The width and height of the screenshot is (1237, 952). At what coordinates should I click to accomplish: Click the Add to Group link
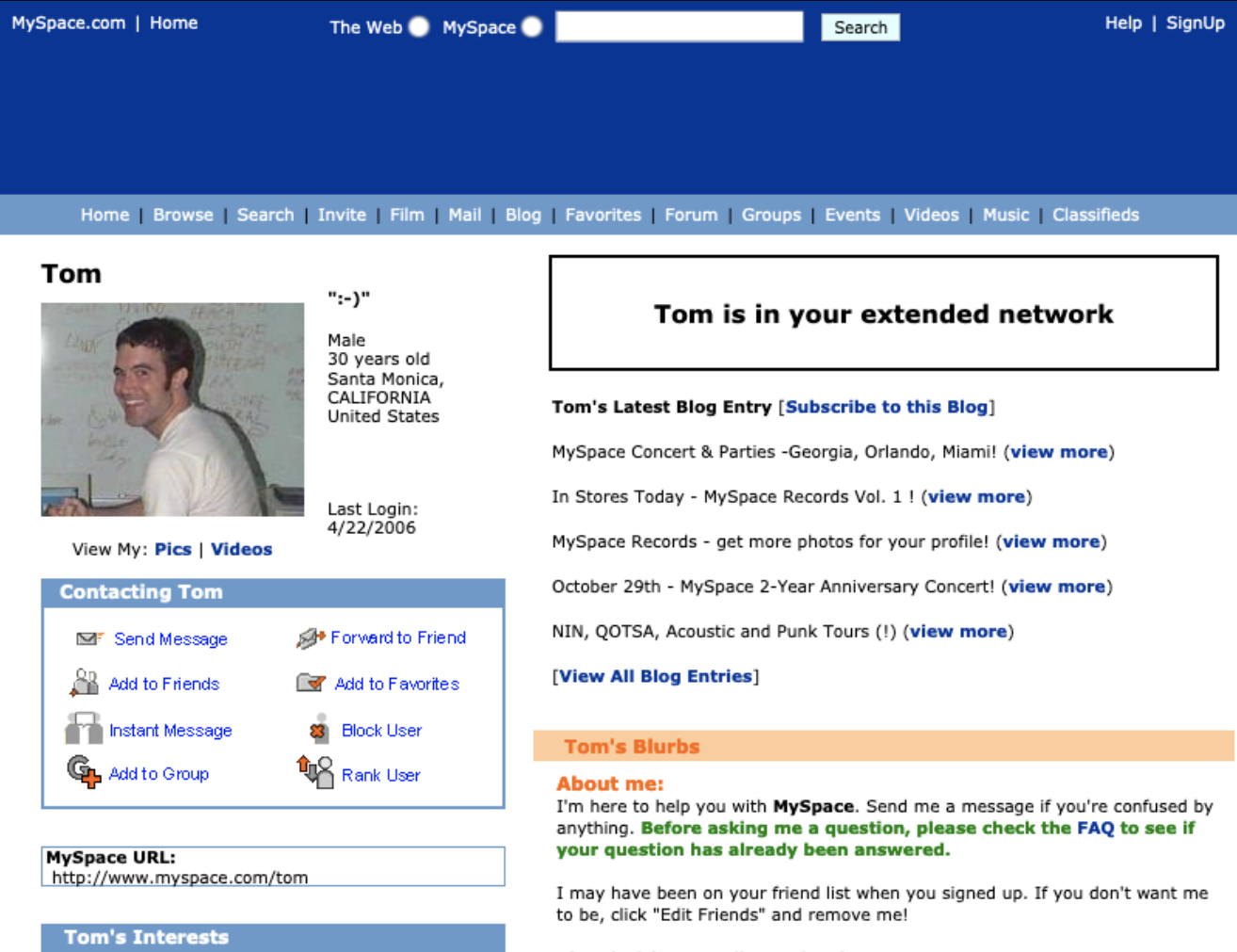pos(159,773)
